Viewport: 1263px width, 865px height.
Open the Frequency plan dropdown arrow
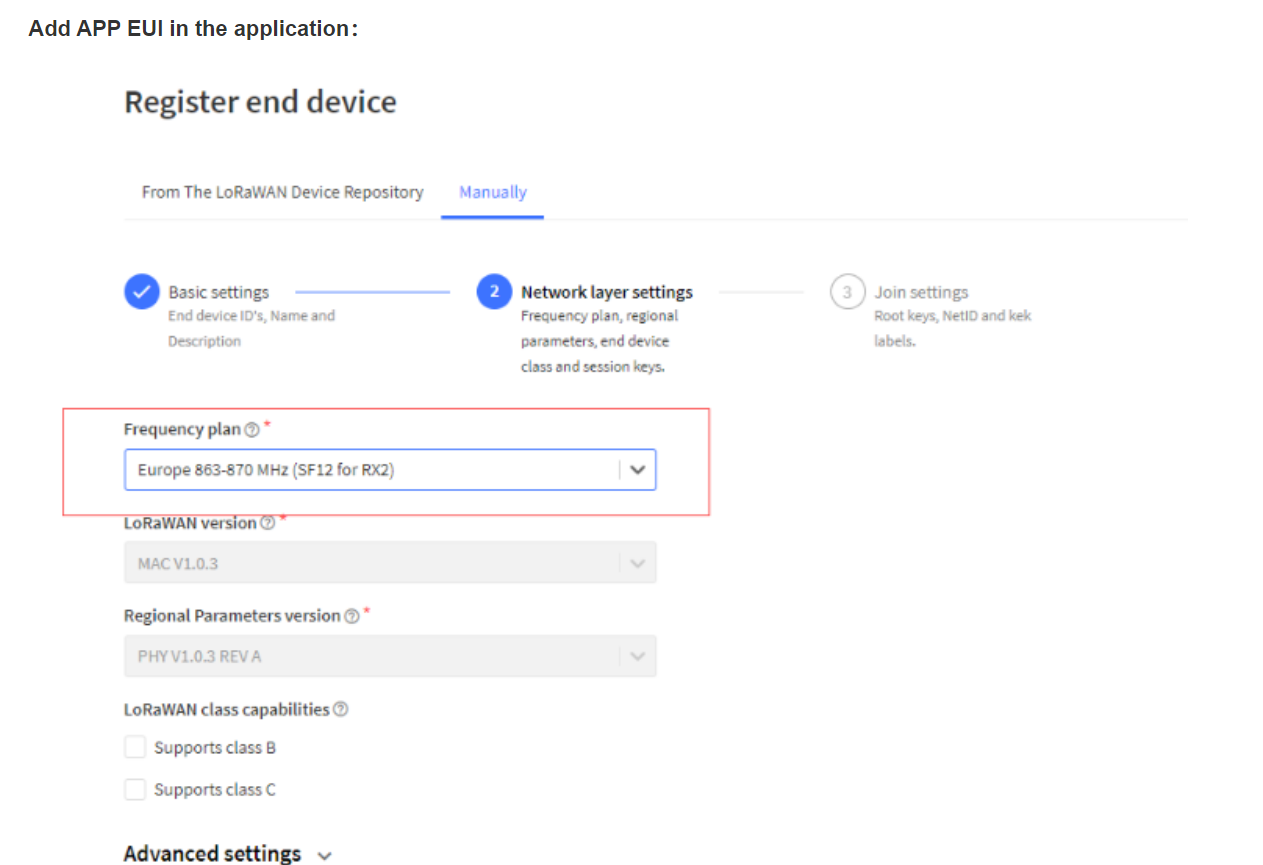click(x=637, y=470)
